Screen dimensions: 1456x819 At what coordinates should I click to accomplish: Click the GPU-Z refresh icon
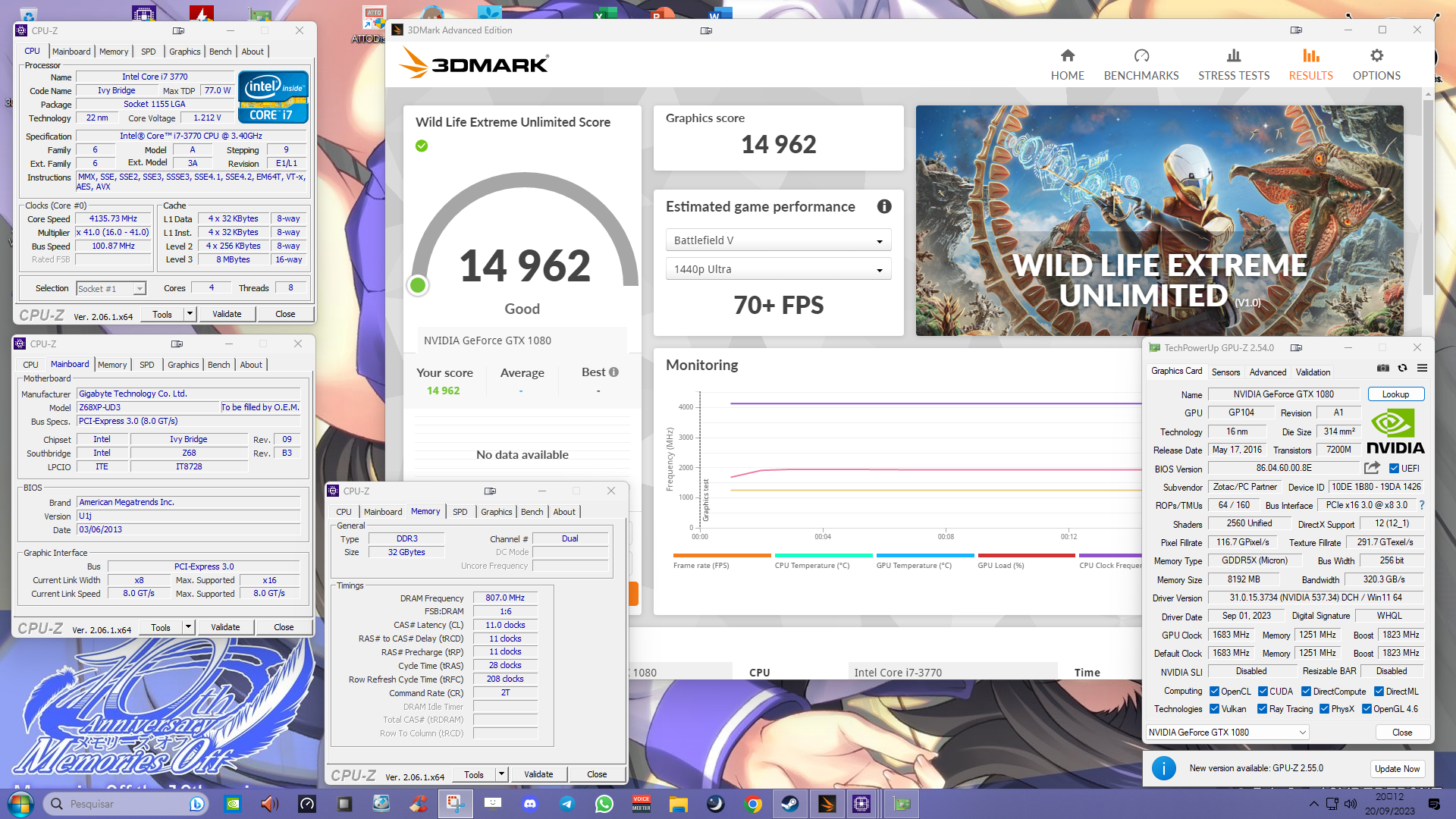tap(1402, 369)
